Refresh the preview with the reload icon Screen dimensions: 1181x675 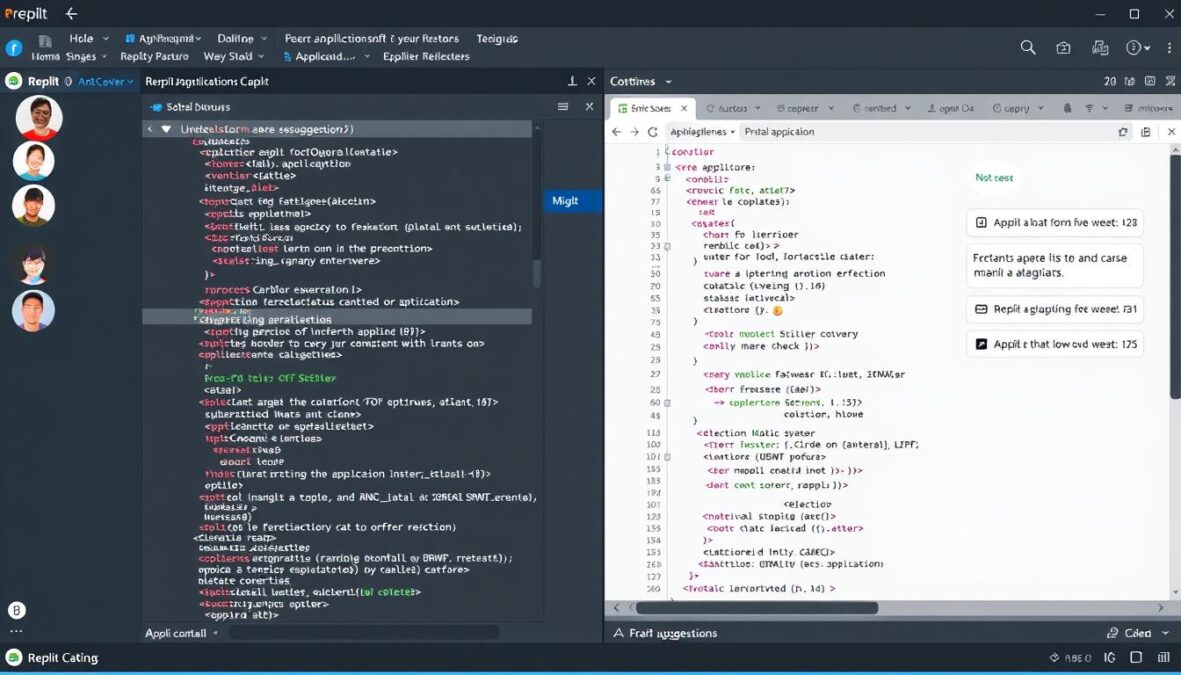(651, 130)
